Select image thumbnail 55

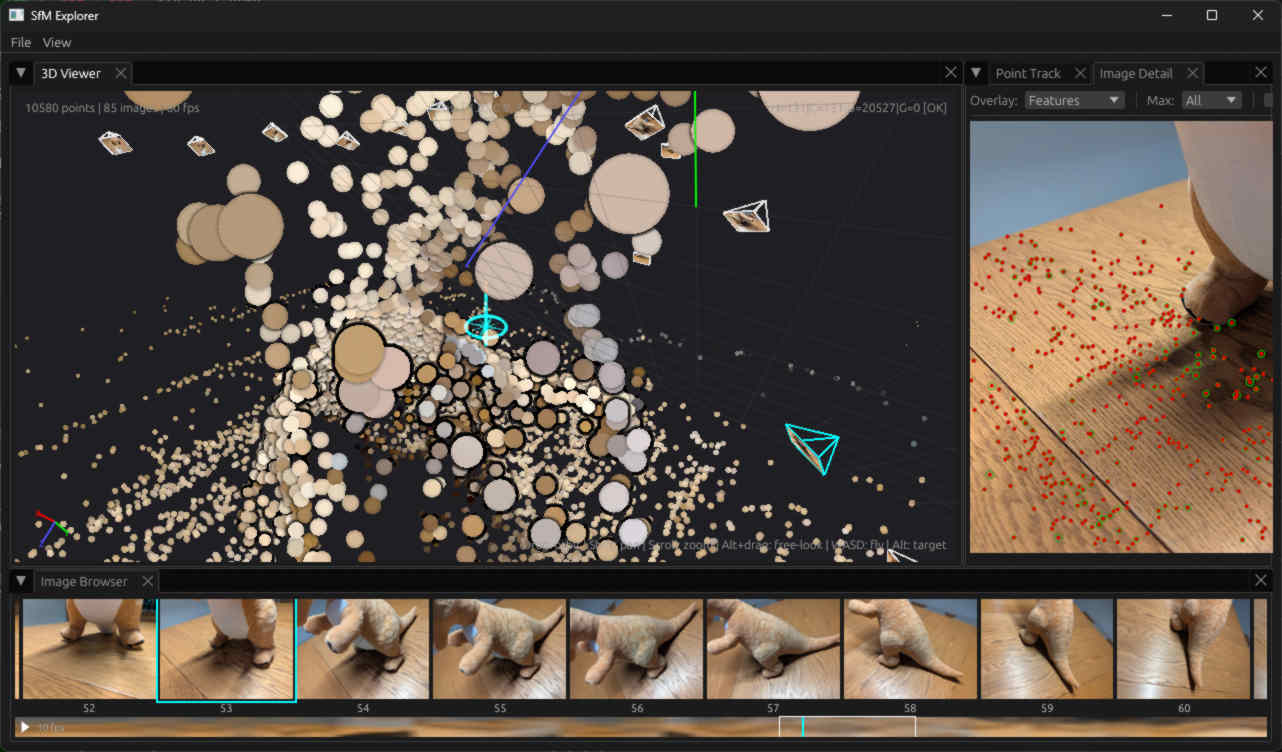tap(500, 649)
